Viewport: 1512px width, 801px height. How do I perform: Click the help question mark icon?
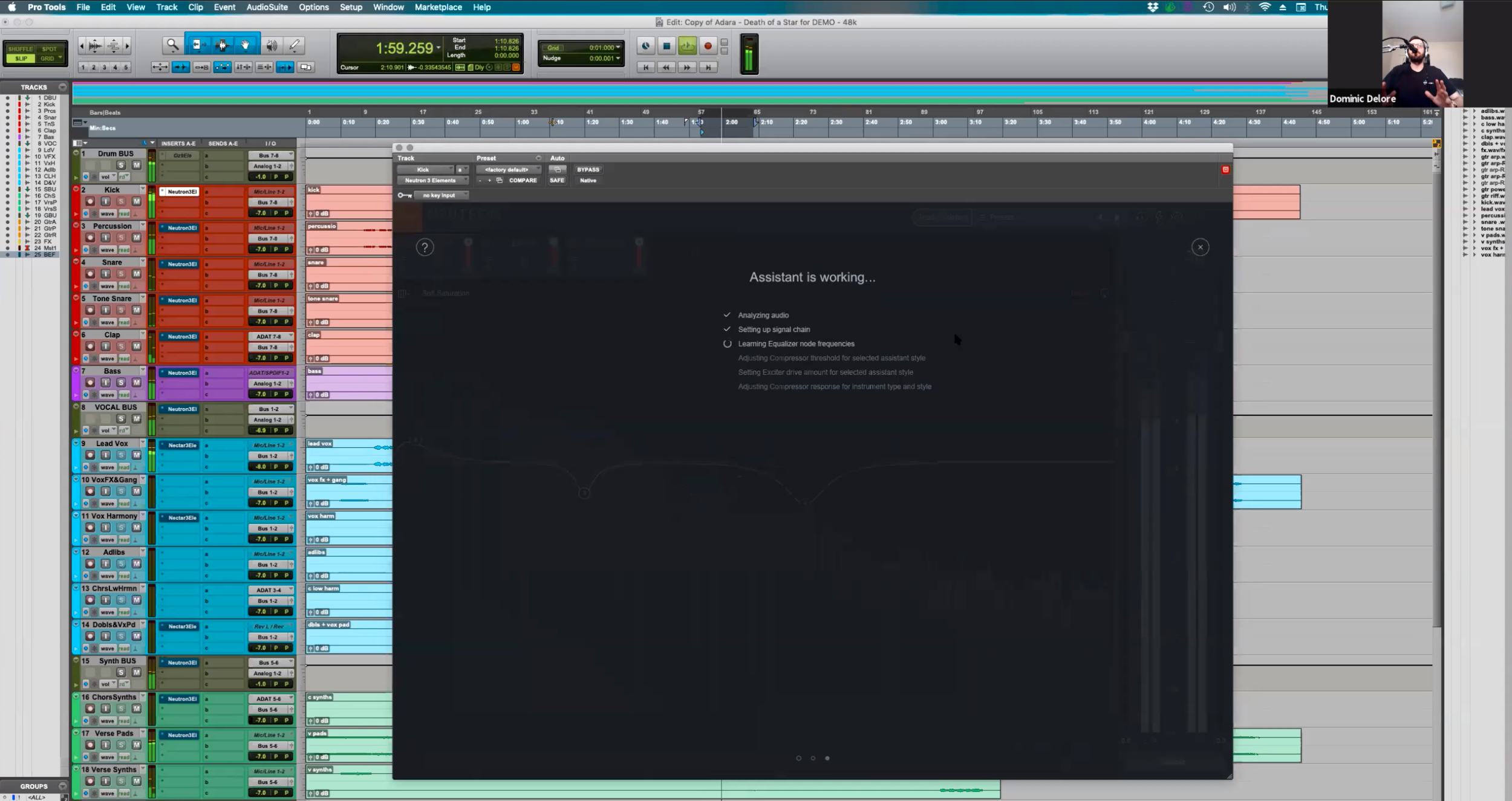pyautogui.click(x=425, y=247)
